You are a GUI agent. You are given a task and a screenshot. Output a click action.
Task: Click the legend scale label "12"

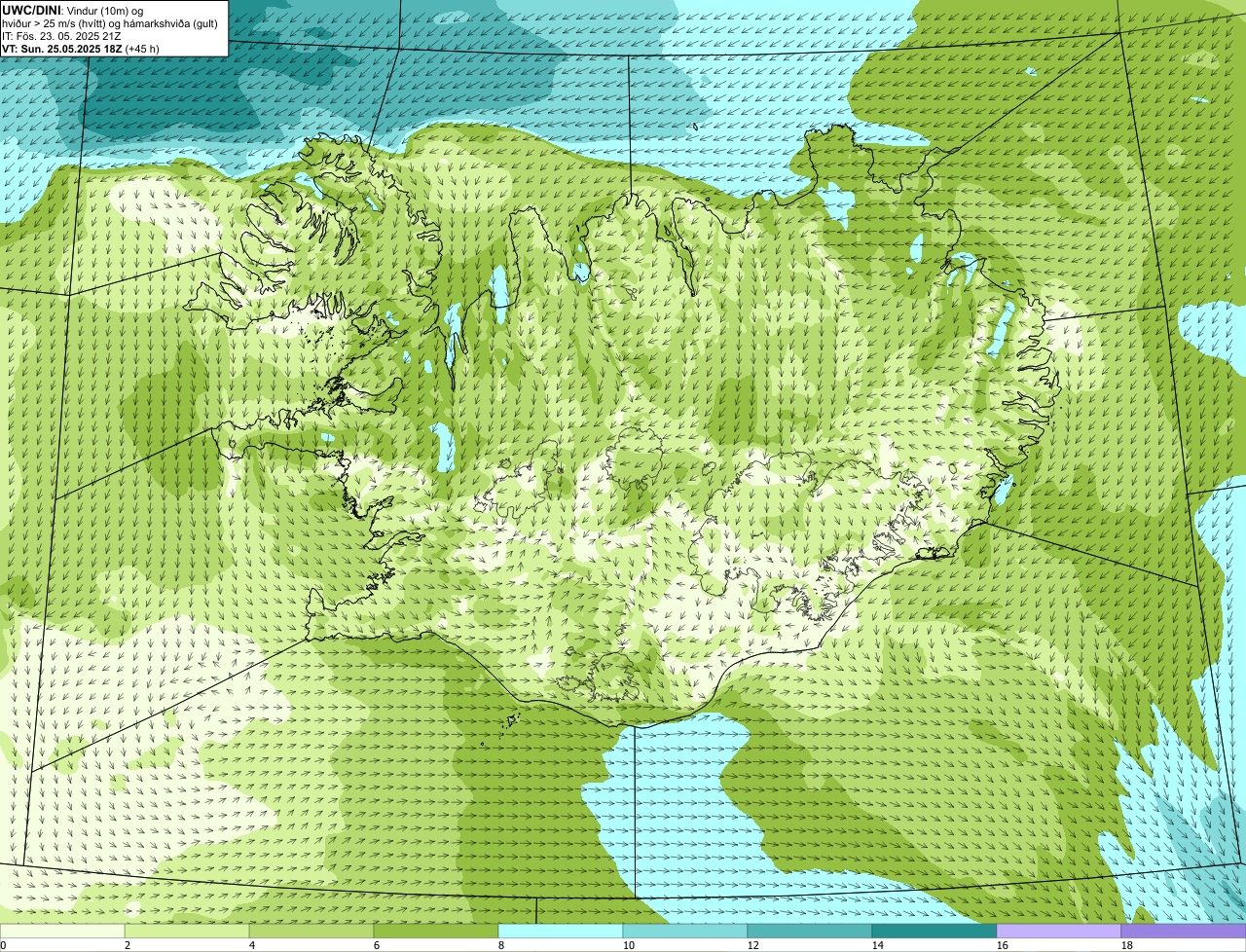pyautogui.click(x=753, y=945)
